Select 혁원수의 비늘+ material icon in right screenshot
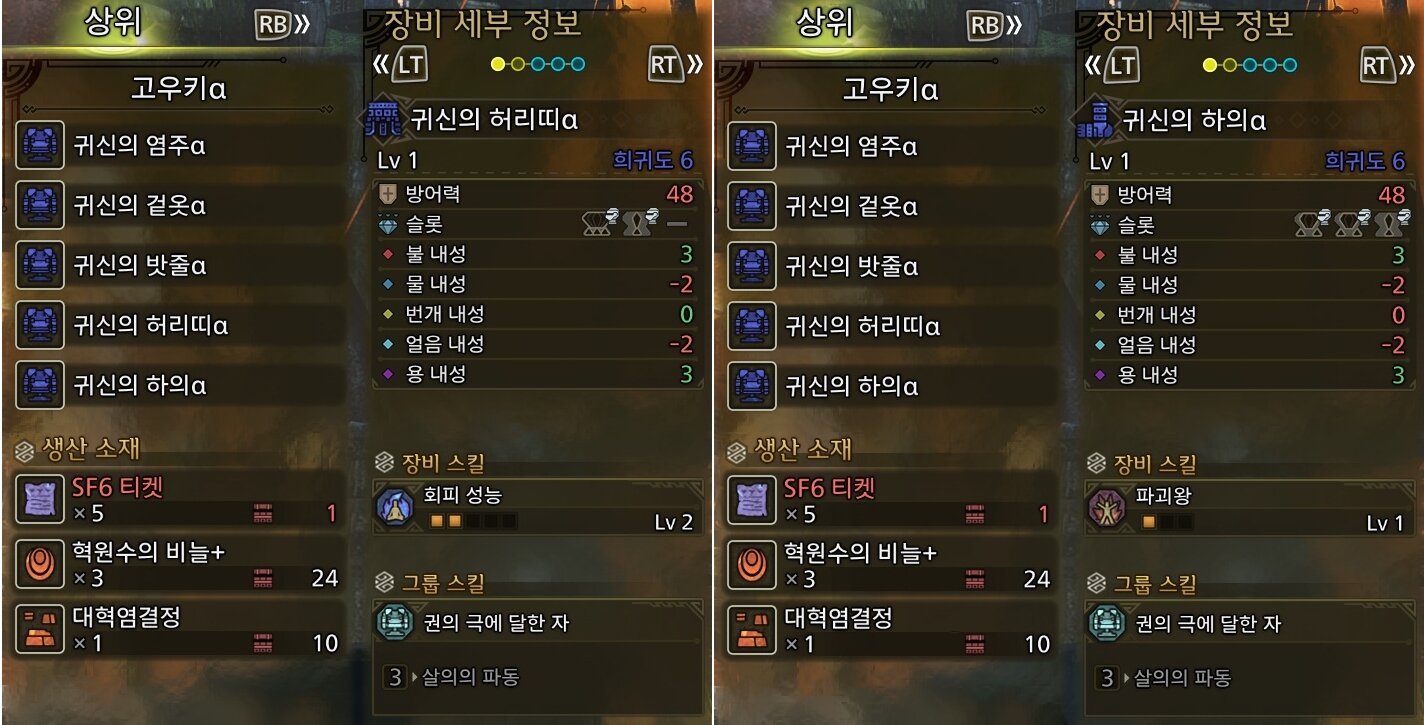 point(752,564)
